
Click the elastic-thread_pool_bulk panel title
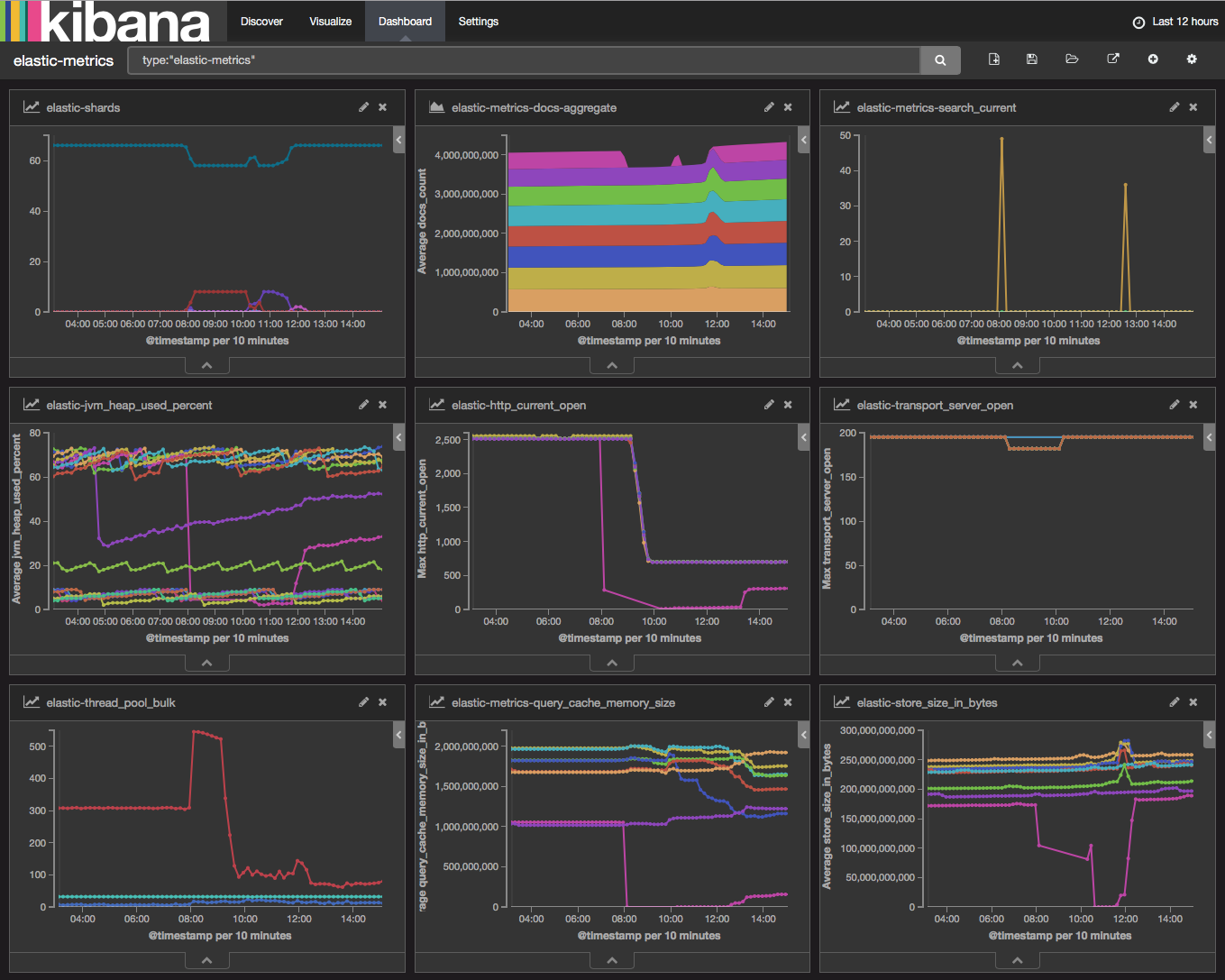coord(111,702)
